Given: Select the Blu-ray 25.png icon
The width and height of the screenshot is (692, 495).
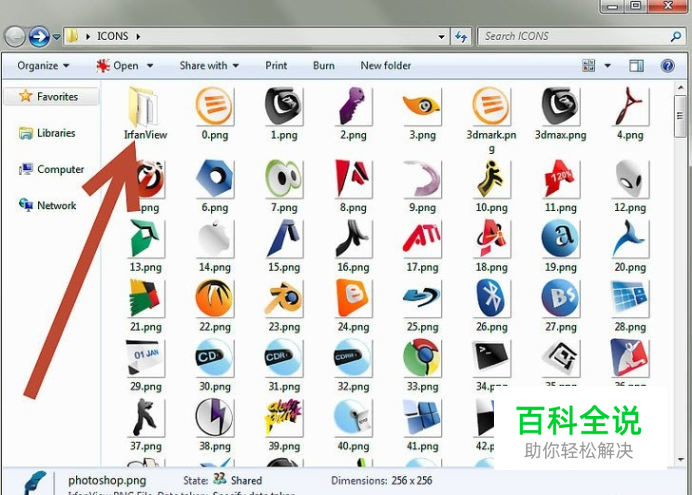Looking at the screenshot, I should point(422,298).
